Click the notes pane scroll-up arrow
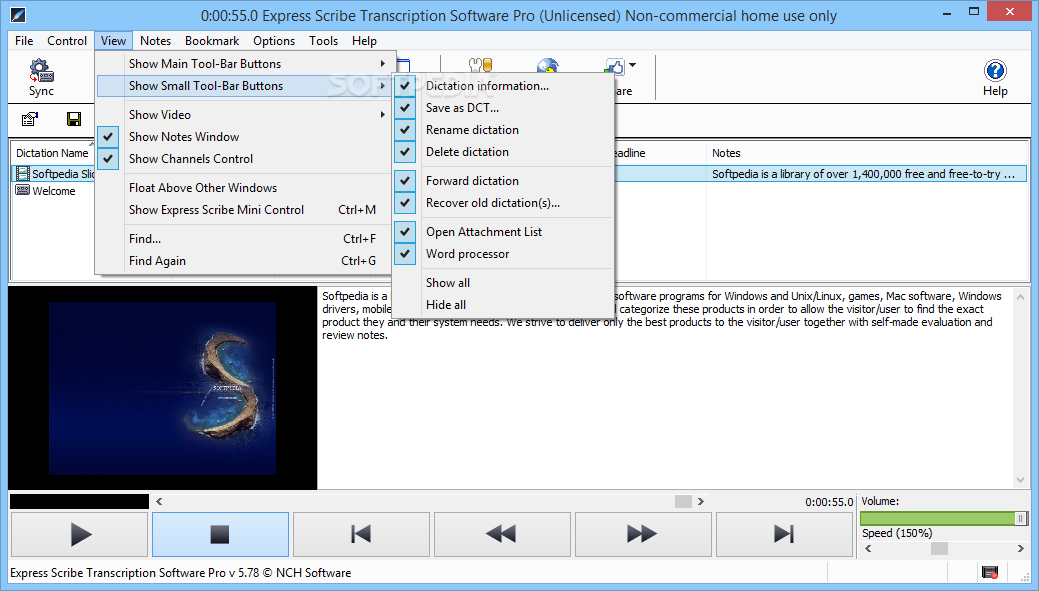Image resolution: width=1039 pixels, height=591 pixels. 1020,297
